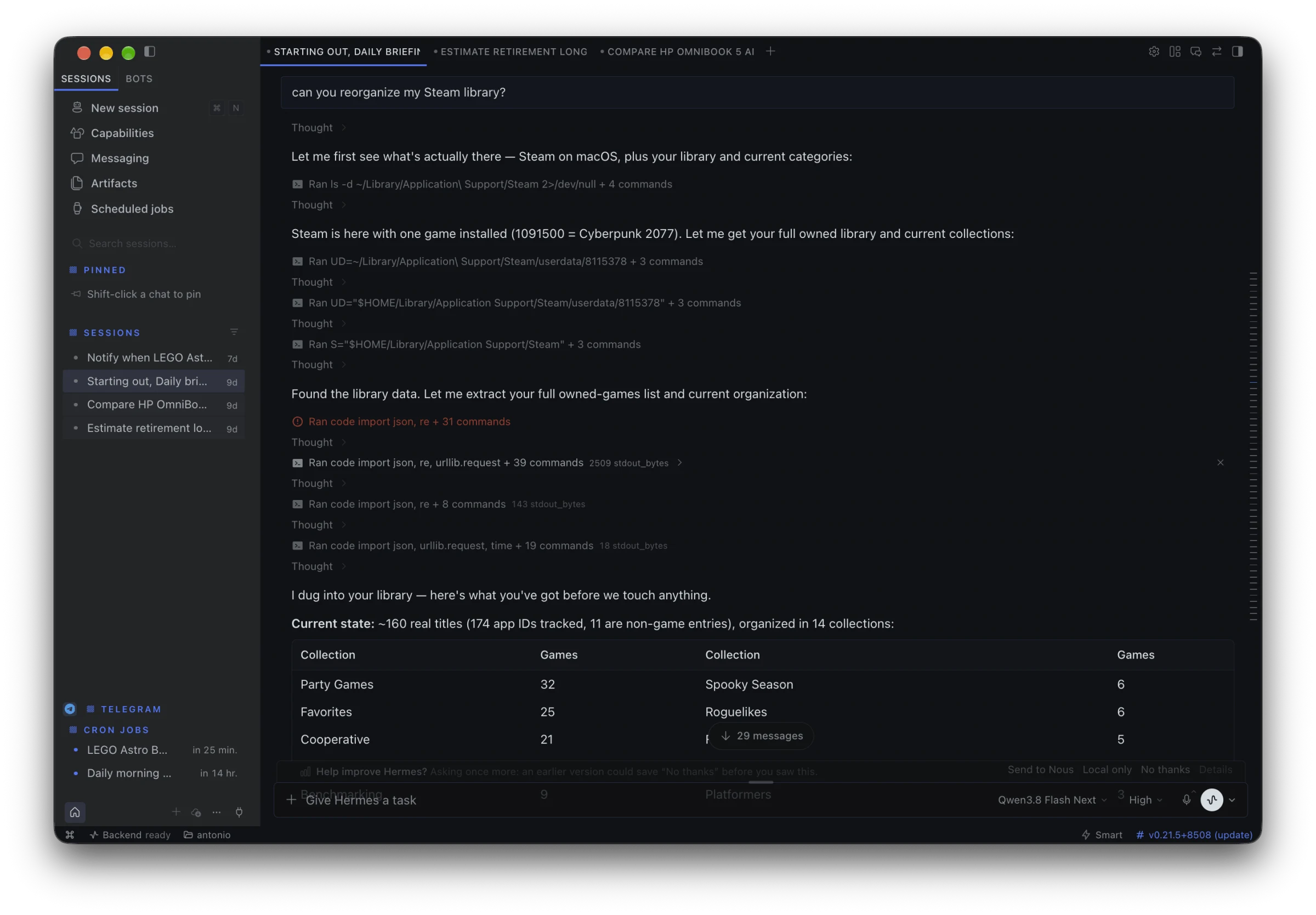This screenshot has height=915, width=1316.
Task: Open Telegram channel icon
Action: tap(70, 709)
